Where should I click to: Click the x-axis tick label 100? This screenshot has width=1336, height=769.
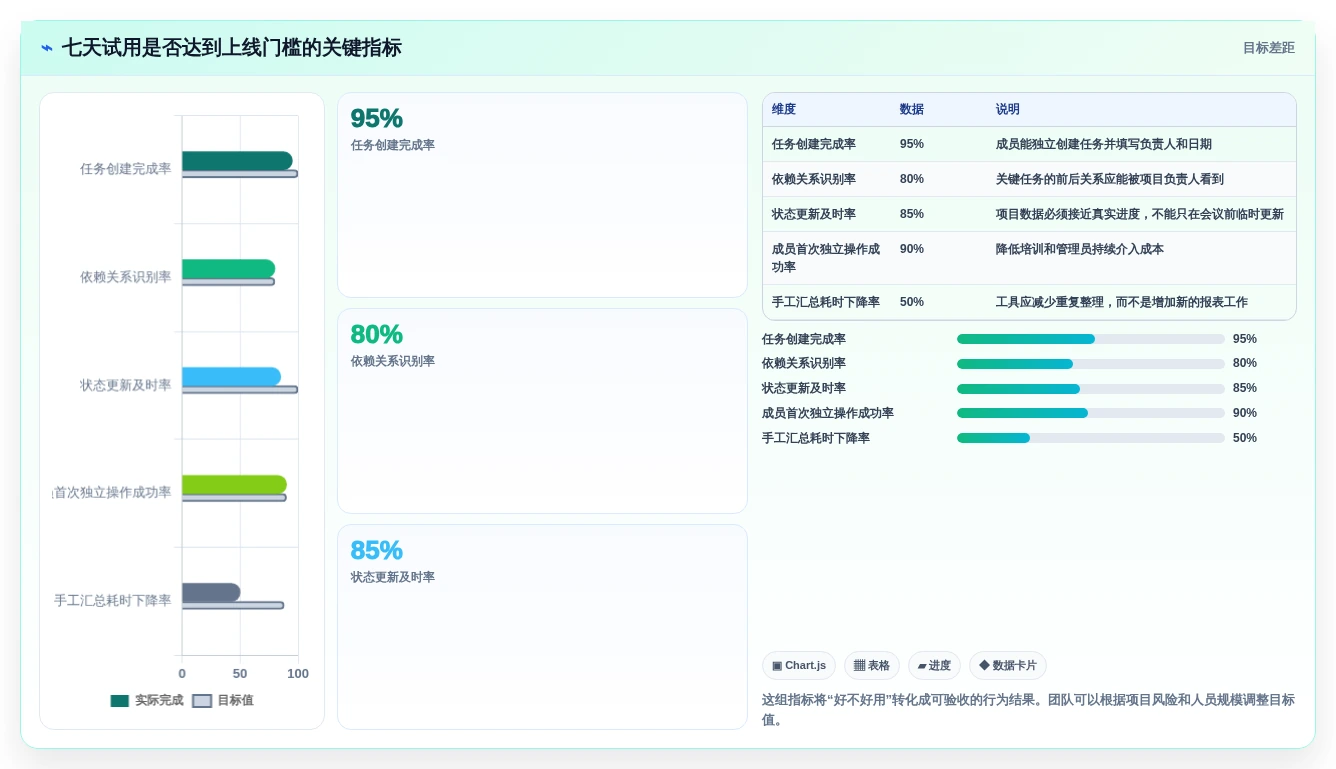tap(298, 674)
